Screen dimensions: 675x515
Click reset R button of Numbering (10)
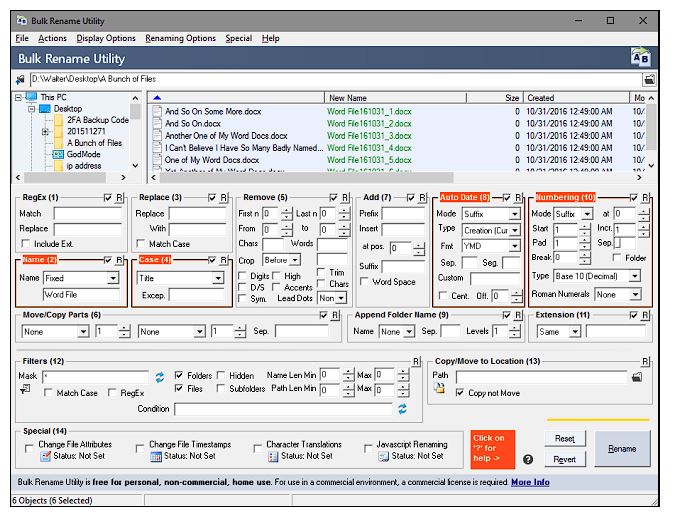point(645,197)
